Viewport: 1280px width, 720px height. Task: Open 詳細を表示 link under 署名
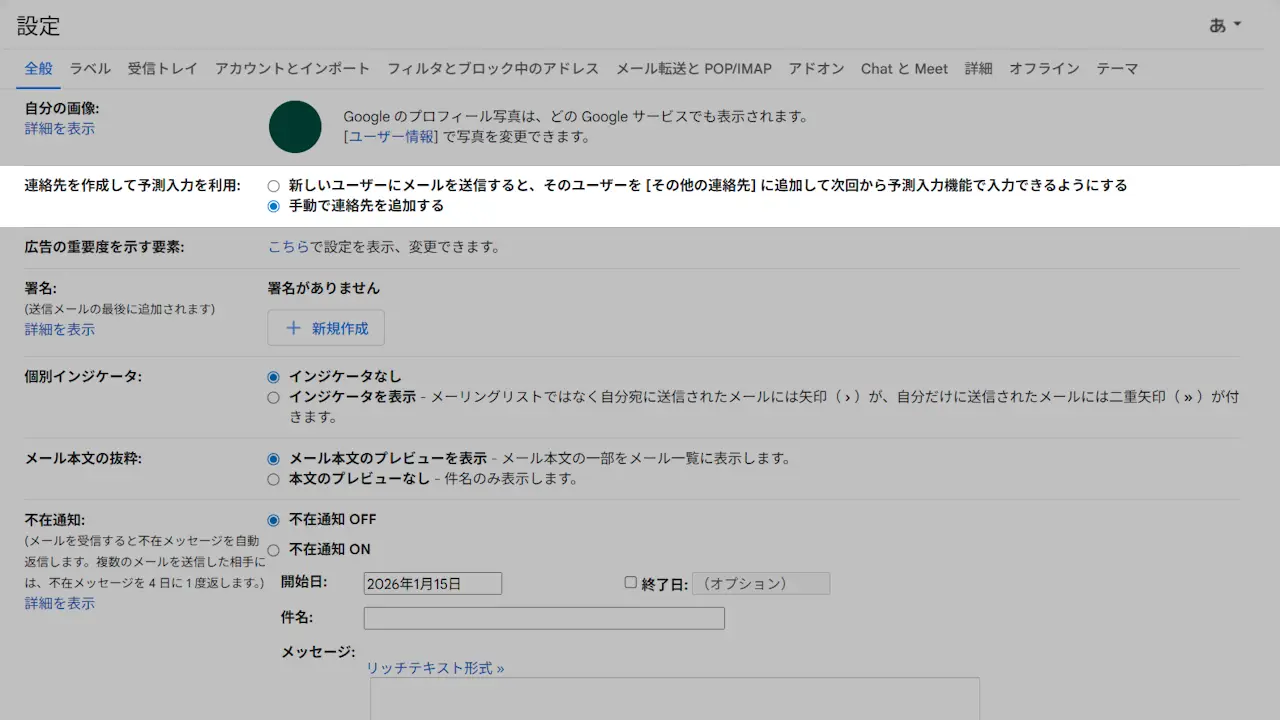point(60,329)
